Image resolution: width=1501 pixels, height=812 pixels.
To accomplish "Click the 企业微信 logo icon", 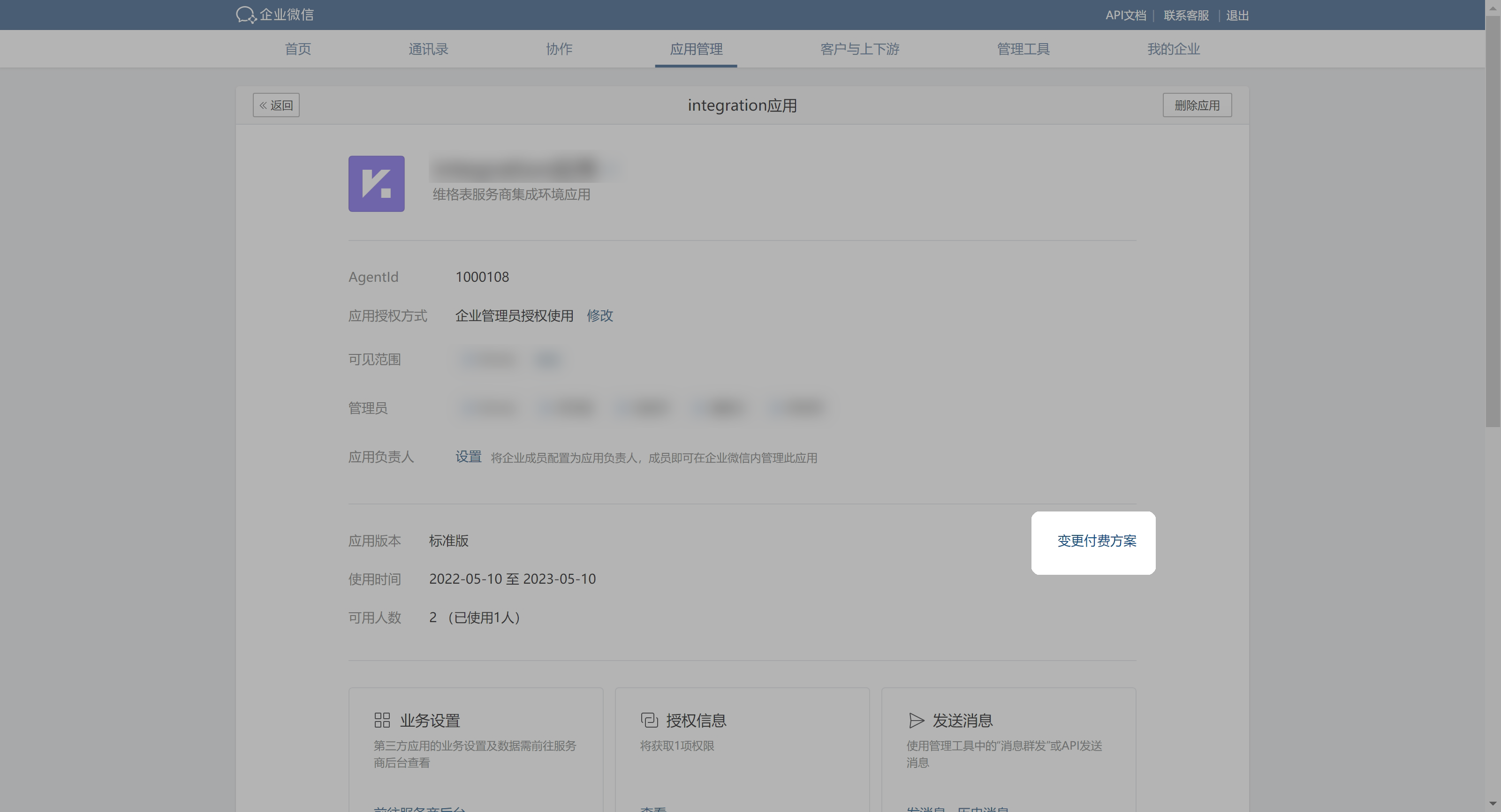I will click(245, 15).
